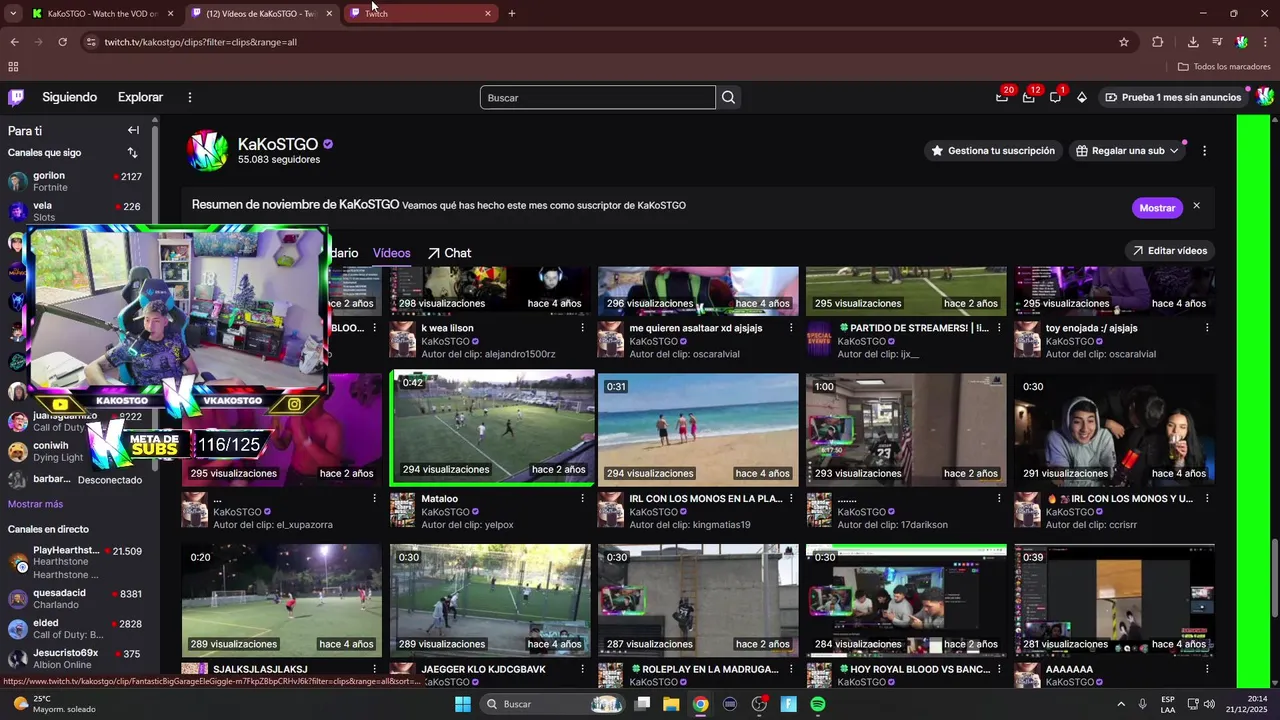
Task: Switch to the KaKoSTGO Watch the VOD tab
Action: point(103,13)
